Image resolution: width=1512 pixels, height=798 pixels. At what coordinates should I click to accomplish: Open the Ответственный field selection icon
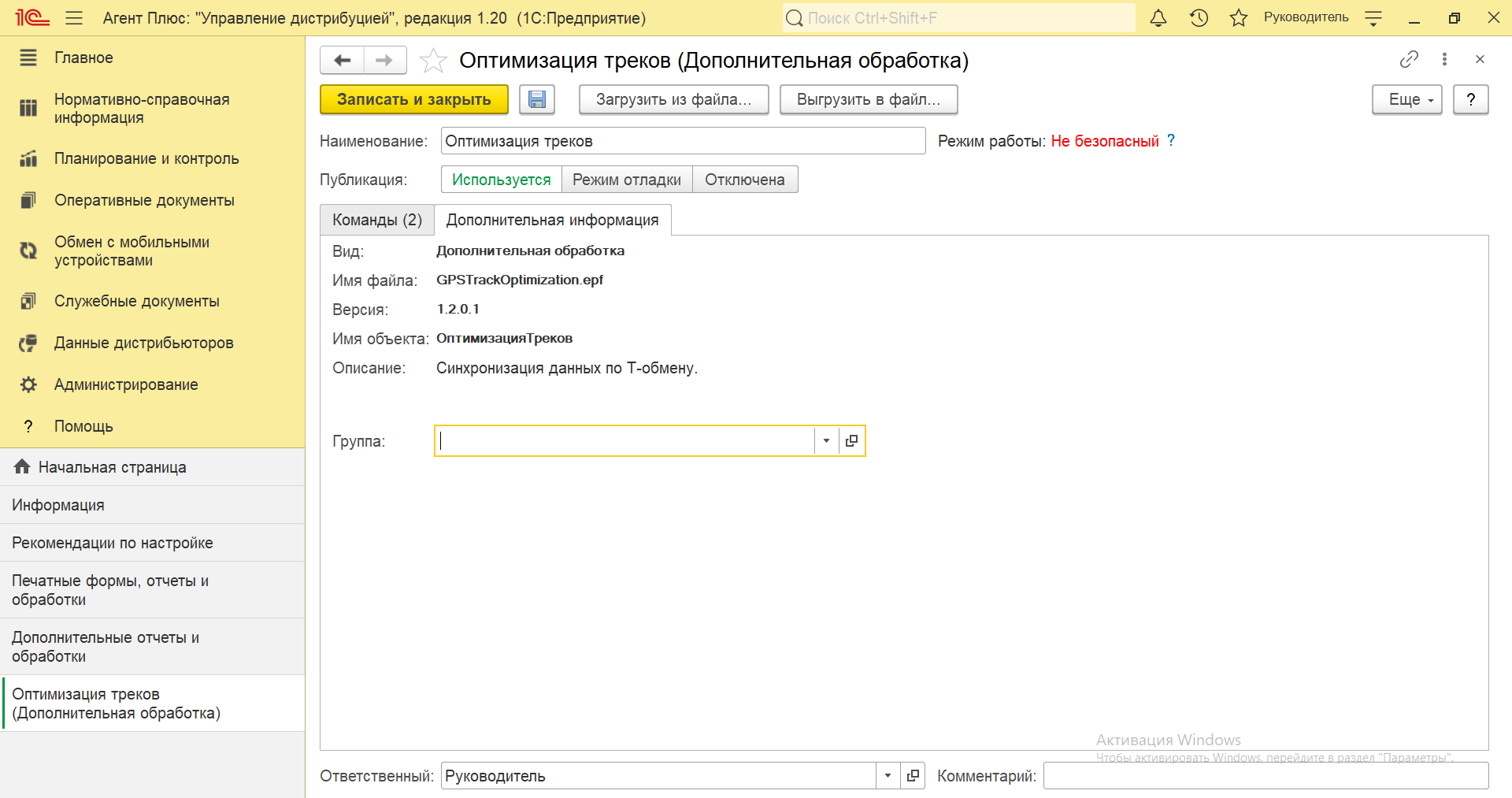pyautogui.click(x=913, y=776)
